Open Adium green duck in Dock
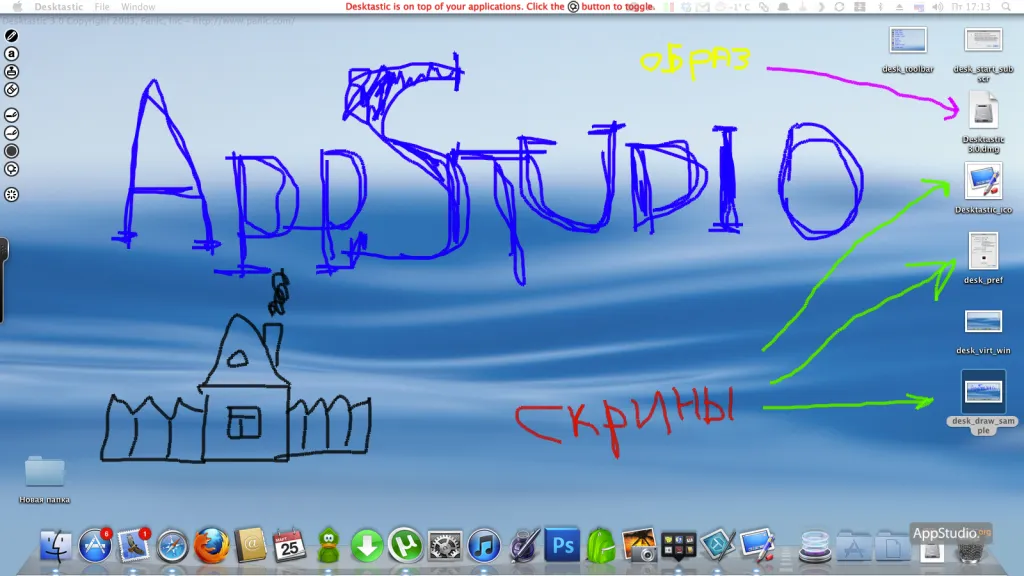 [x=328, y=545]
